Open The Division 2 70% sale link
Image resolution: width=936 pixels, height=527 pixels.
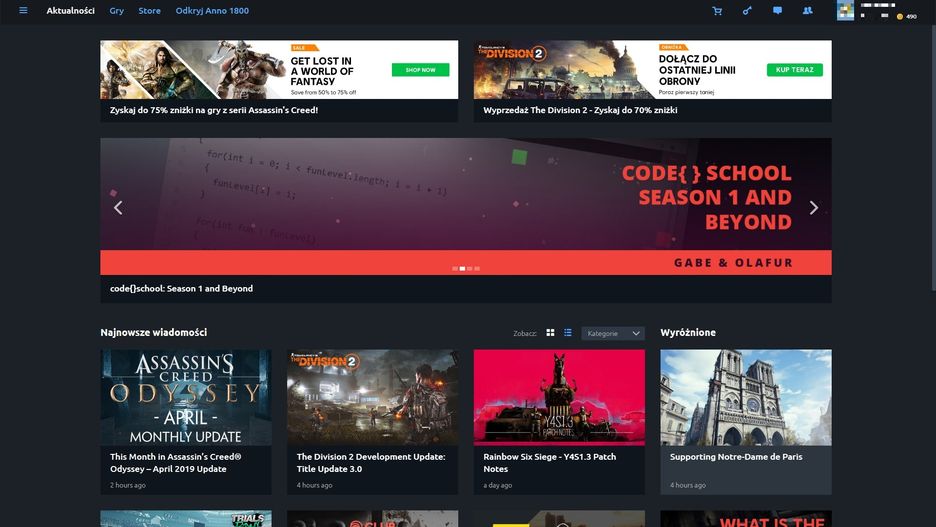click(580, 110)
